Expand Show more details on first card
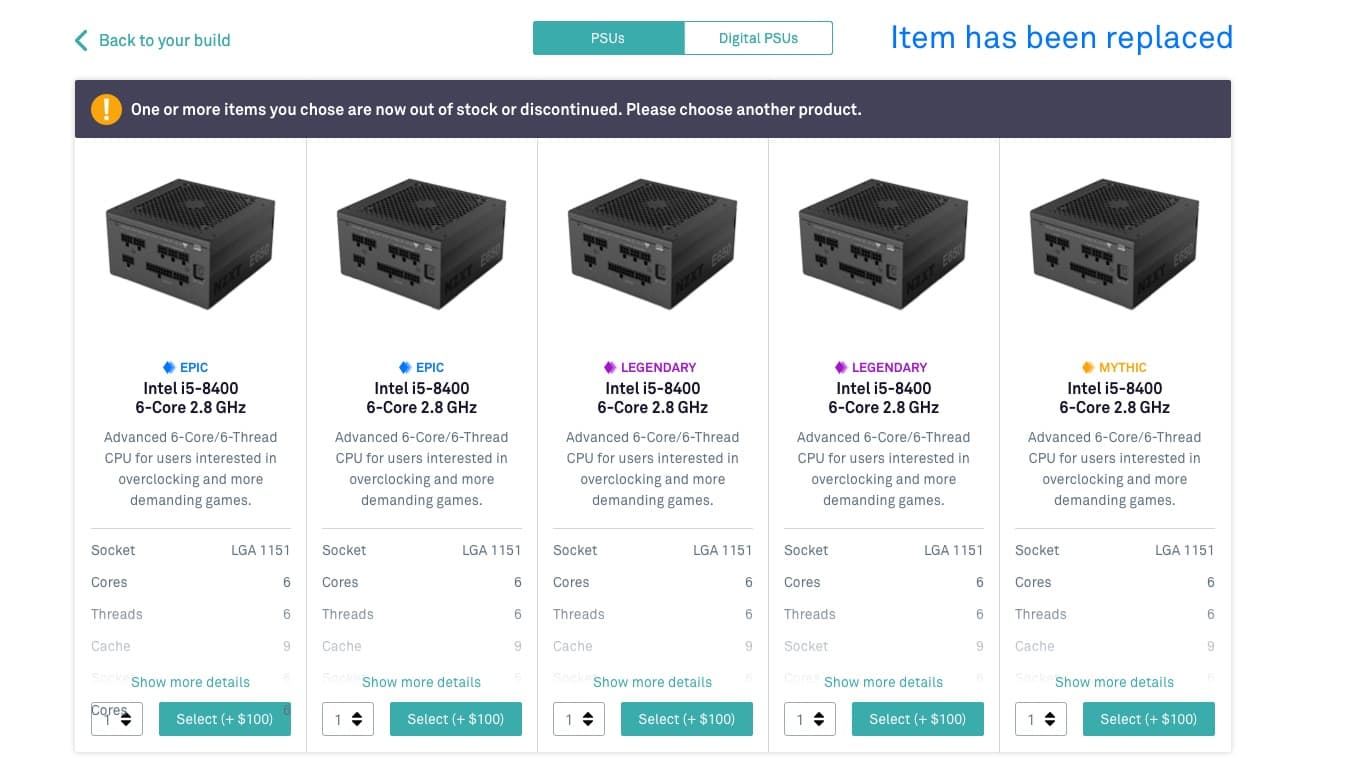The width and height of the screenshot is (1366, 768). tap(190, 682)
